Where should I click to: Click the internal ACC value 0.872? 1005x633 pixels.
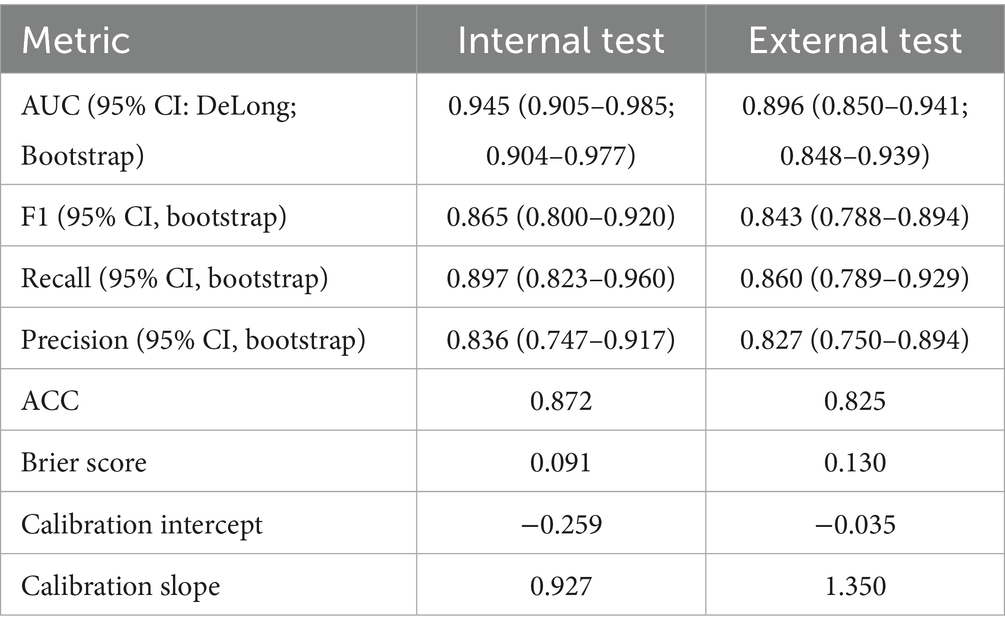click(x=560, y=401)
